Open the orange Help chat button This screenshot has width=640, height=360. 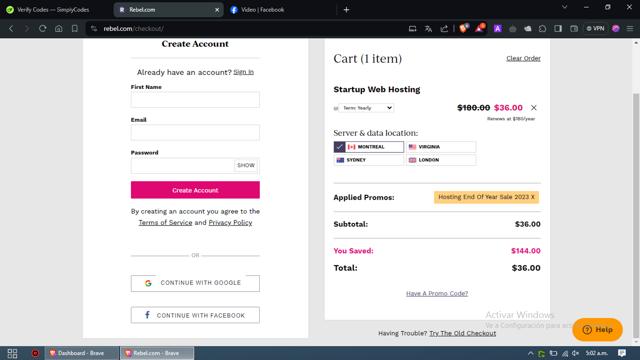tap(598, 329)
